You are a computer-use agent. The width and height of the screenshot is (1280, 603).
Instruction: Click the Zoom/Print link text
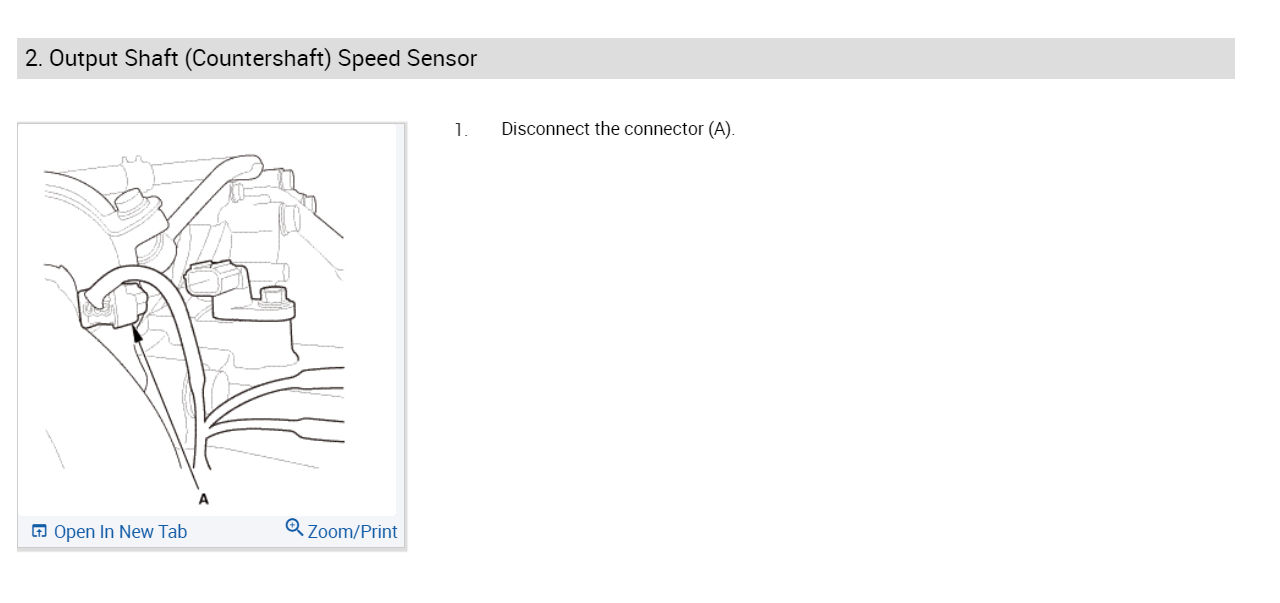[x=352, y=532]
